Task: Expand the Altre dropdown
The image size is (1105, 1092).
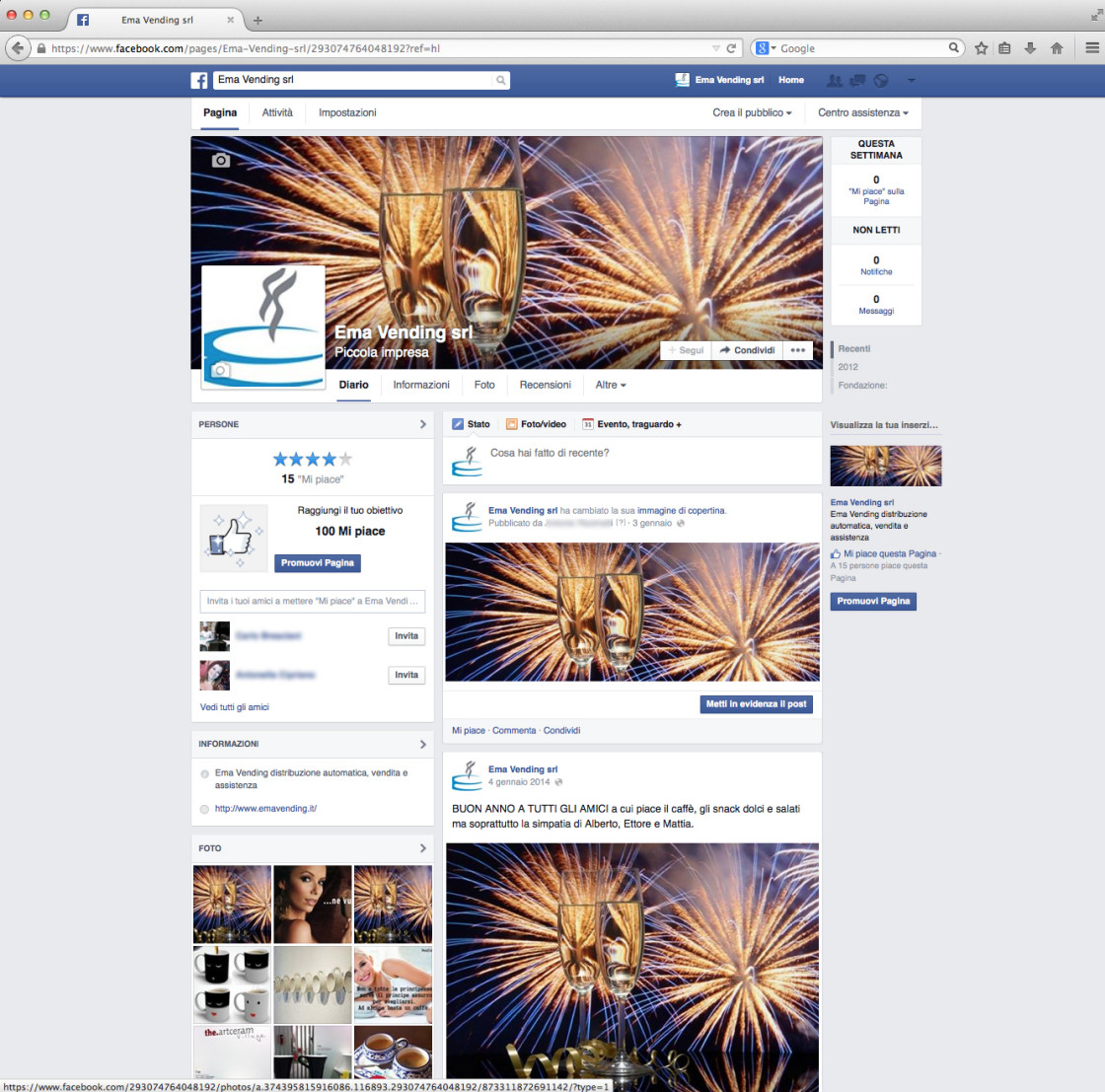Action: (611, 385)
